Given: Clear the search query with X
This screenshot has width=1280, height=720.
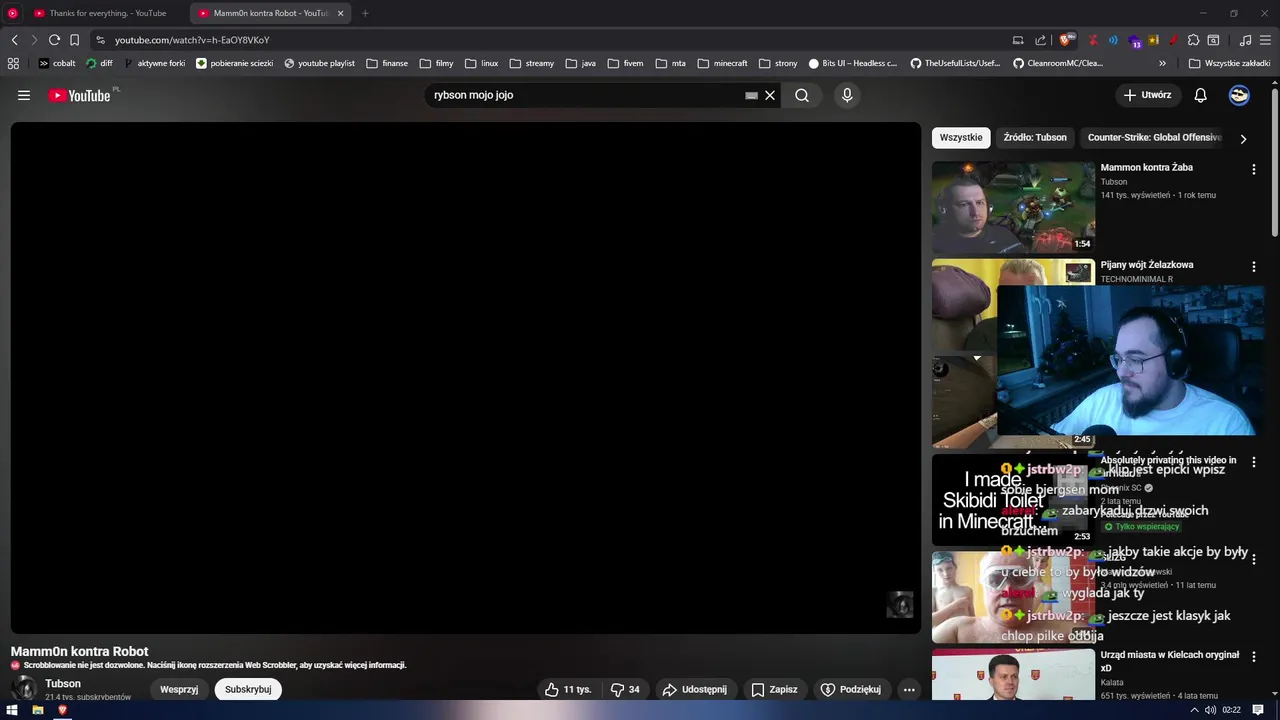Looking at the screenshot, I should coord(770,95).
